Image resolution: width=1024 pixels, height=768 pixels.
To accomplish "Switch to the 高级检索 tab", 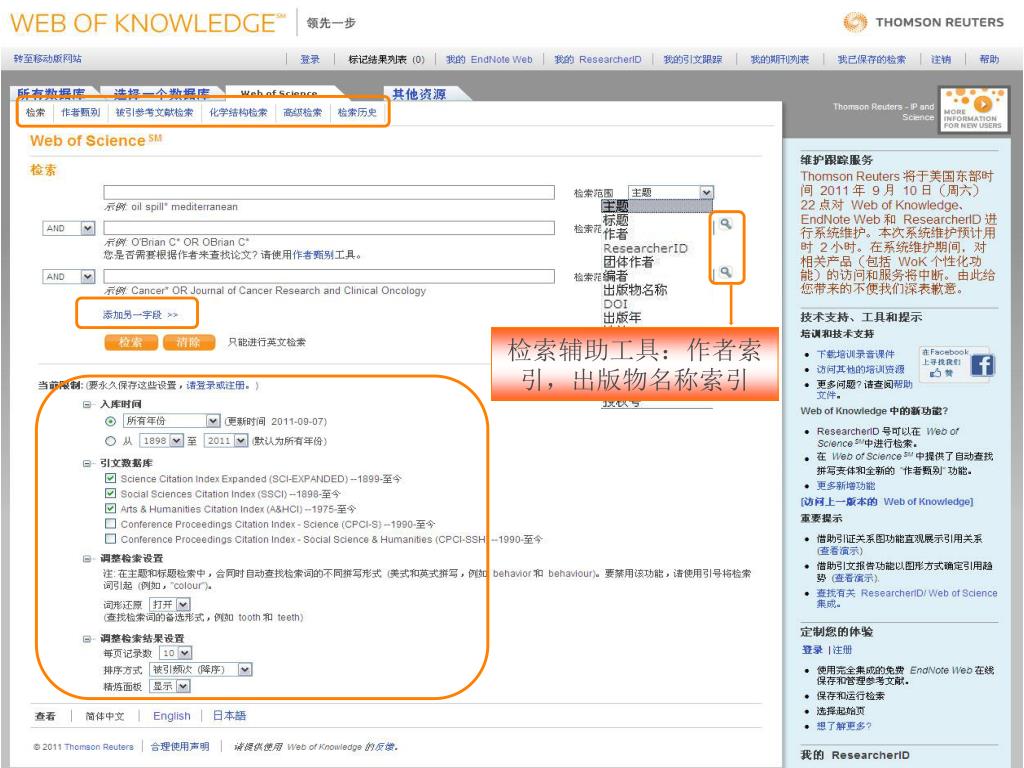I will [x=302, y=112].
